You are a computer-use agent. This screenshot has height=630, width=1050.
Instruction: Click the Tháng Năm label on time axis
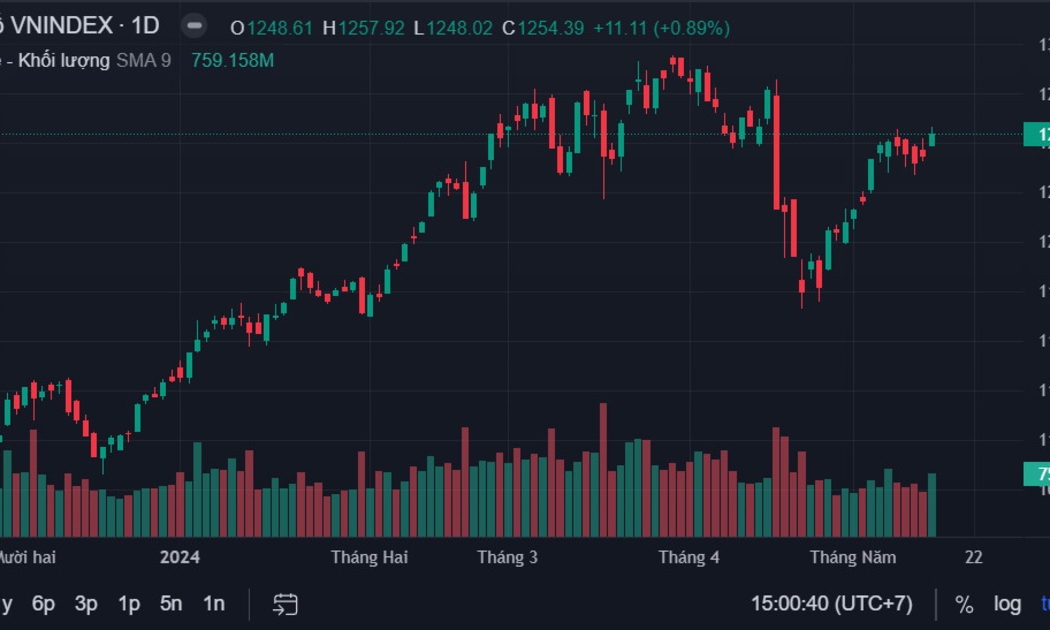coord(852,557)
